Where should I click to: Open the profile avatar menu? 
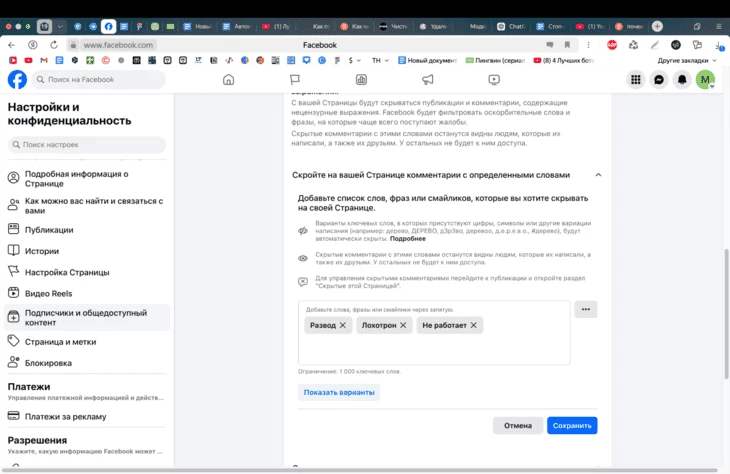click(705, 80)
